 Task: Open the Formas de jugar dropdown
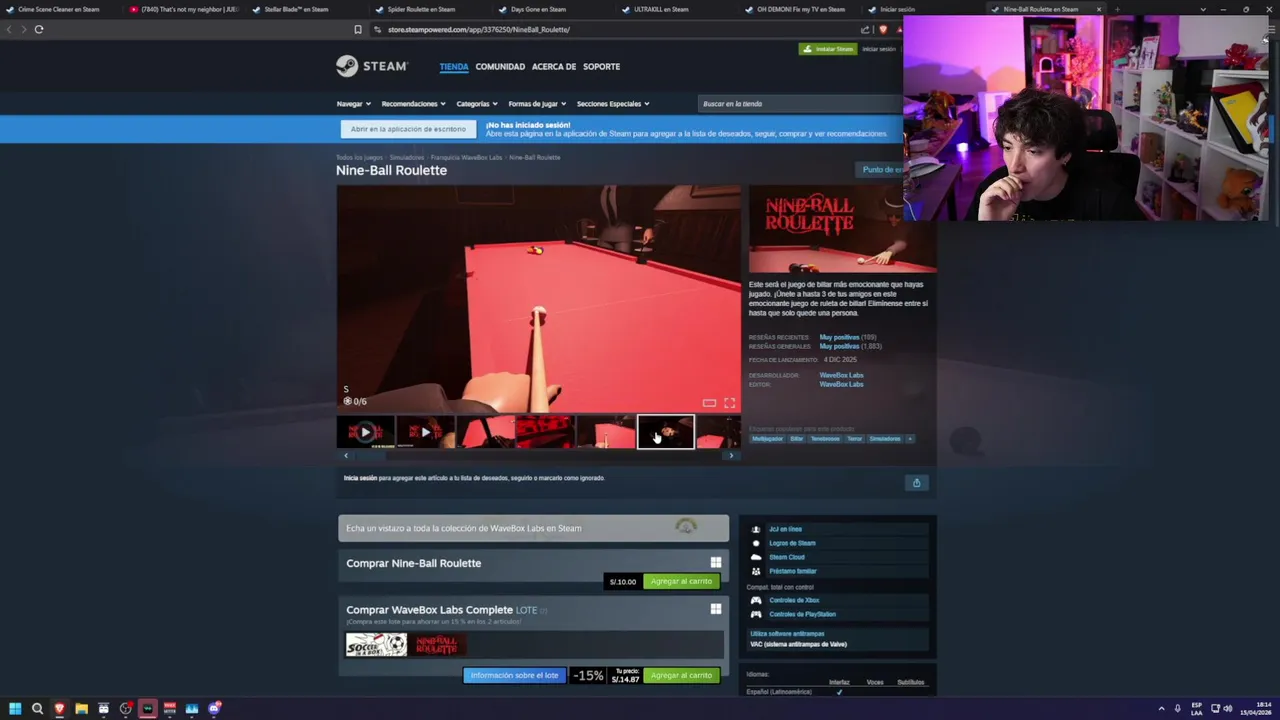click(x=537, y=104)
